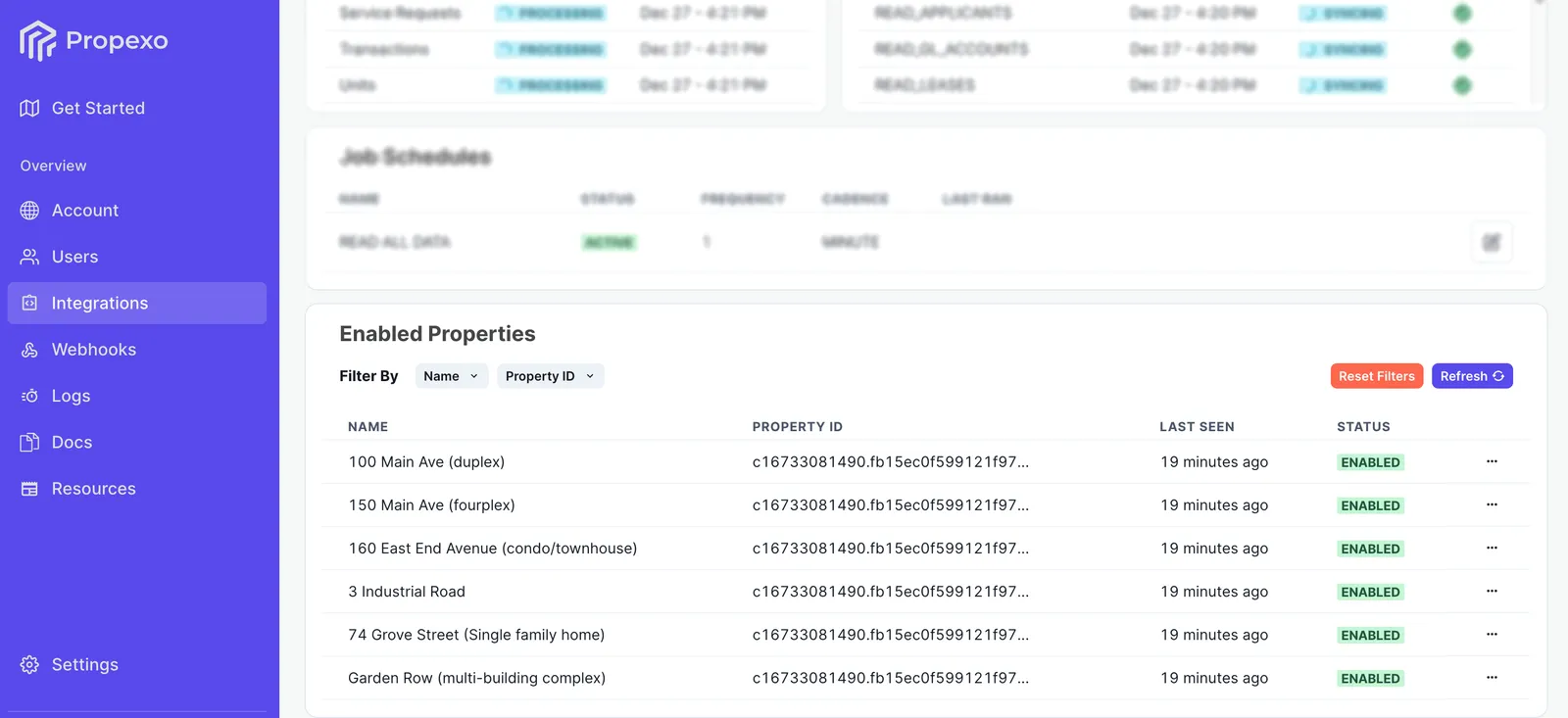Click the Get Started map icon
The image size is (1568, 718).
pos(29,108)
